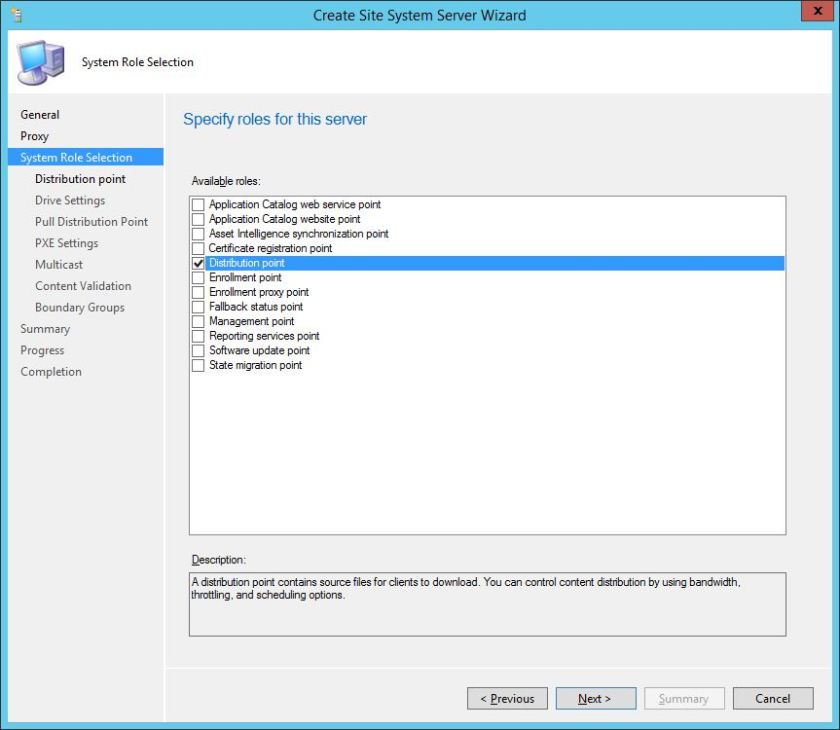
Task: Open the PXE Settings page
Action: pos(67,242)
